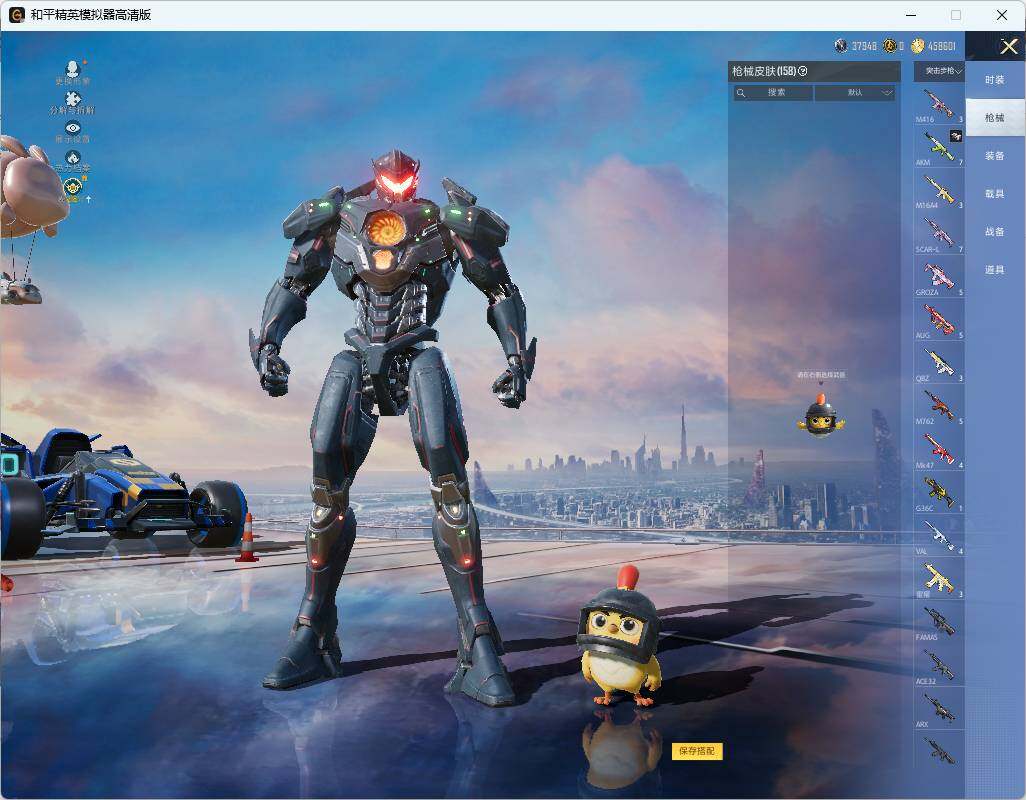The height and width of the screenshot is (800, 1026).
Task: Select the ACE32 gun skin
Action: tap(939, 665)
